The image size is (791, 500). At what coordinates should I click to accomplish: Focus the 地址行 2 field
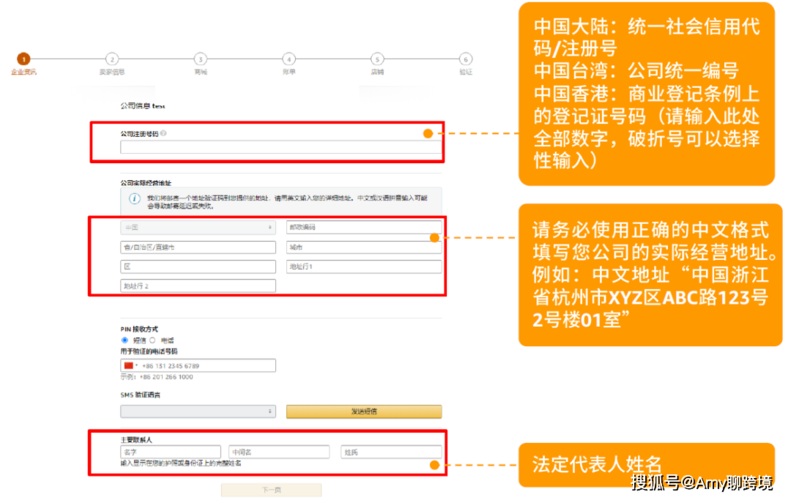tap(198, 286)
